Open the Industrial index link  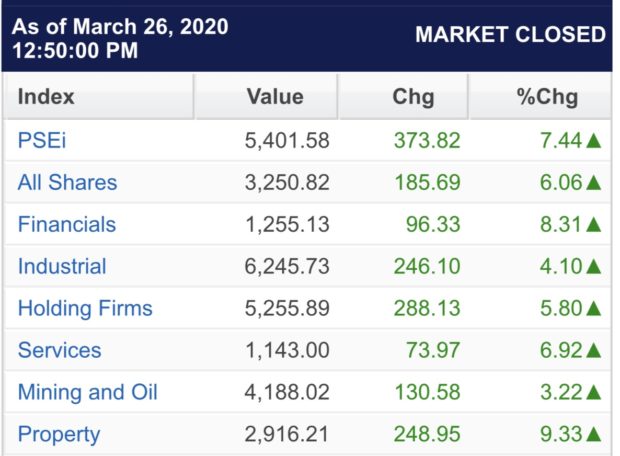[62, 266]
